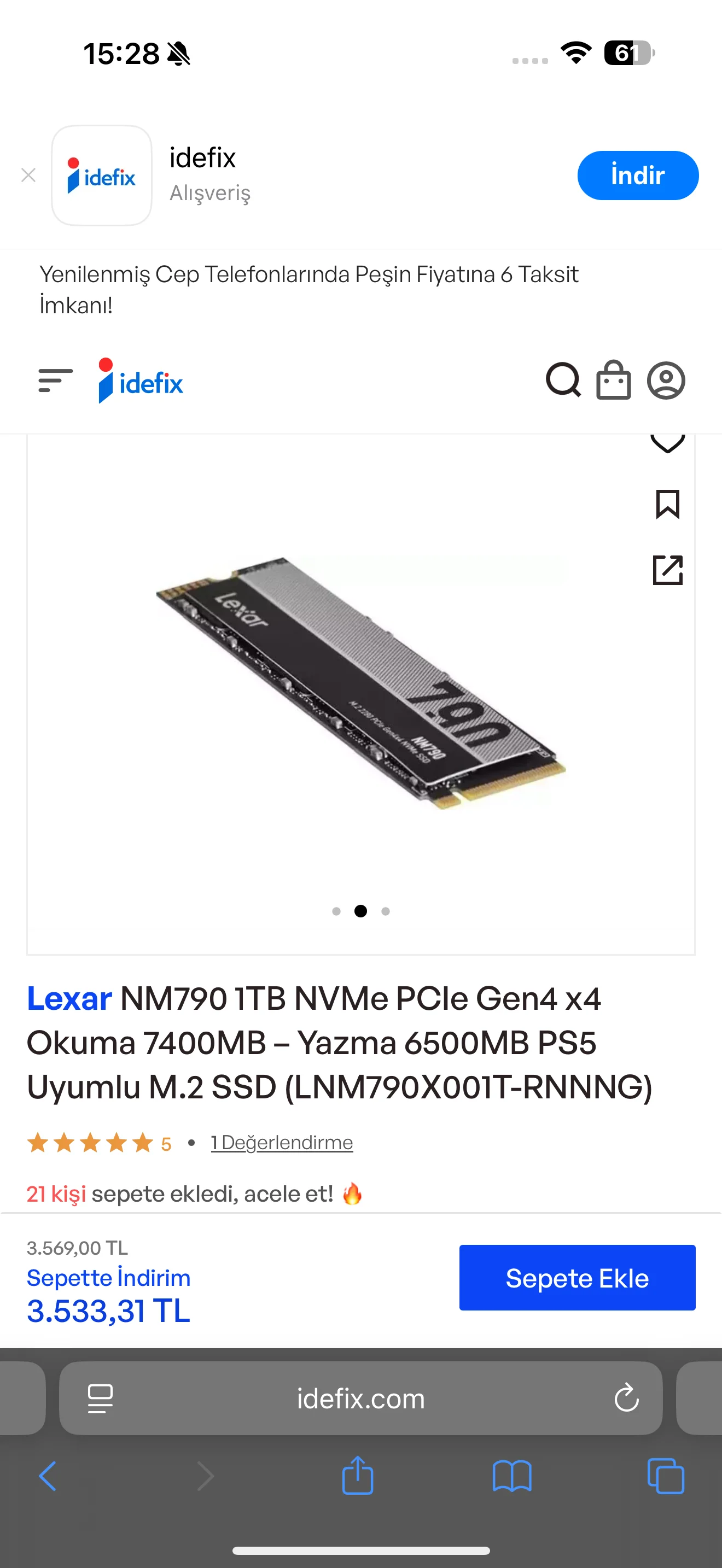Image resolution: width=722 pixels, height=1568 pixels.
Task: Open the Safari tabs overview icon
Action: tap(666, 1477)
